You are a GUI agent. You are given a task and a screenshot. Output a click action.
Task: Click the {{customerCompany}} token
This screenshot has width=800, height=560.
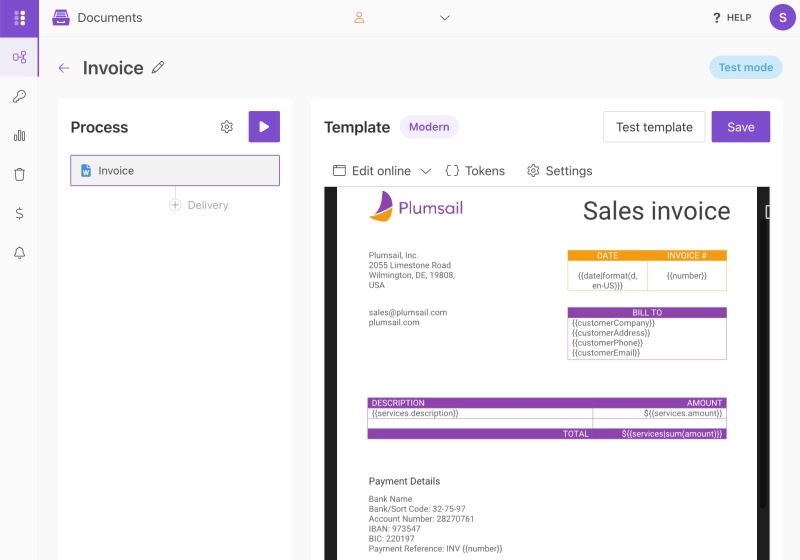point(613,323)
